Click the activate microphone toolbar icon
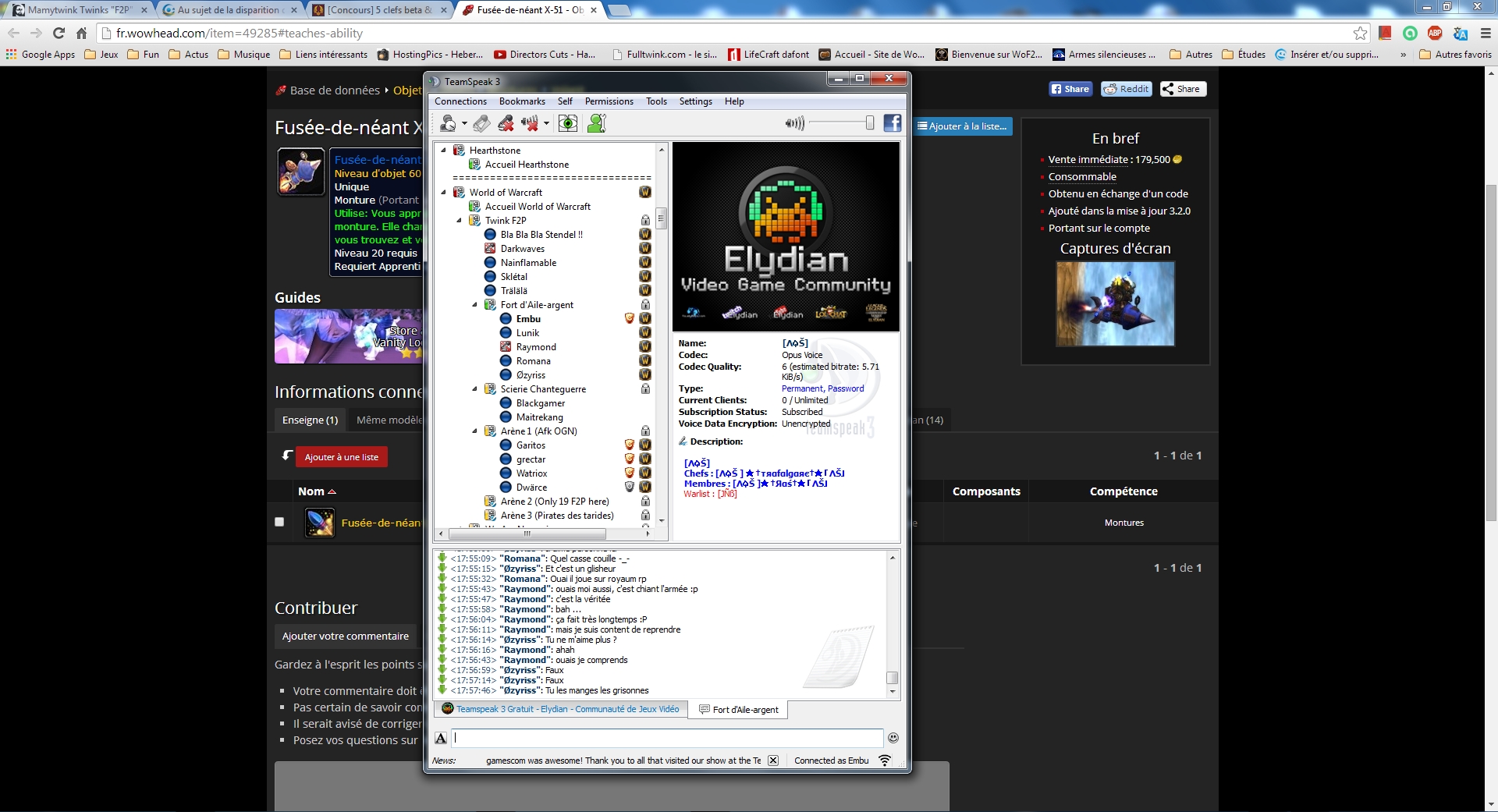Viewport: 1498px width, 812px height. 482,123
